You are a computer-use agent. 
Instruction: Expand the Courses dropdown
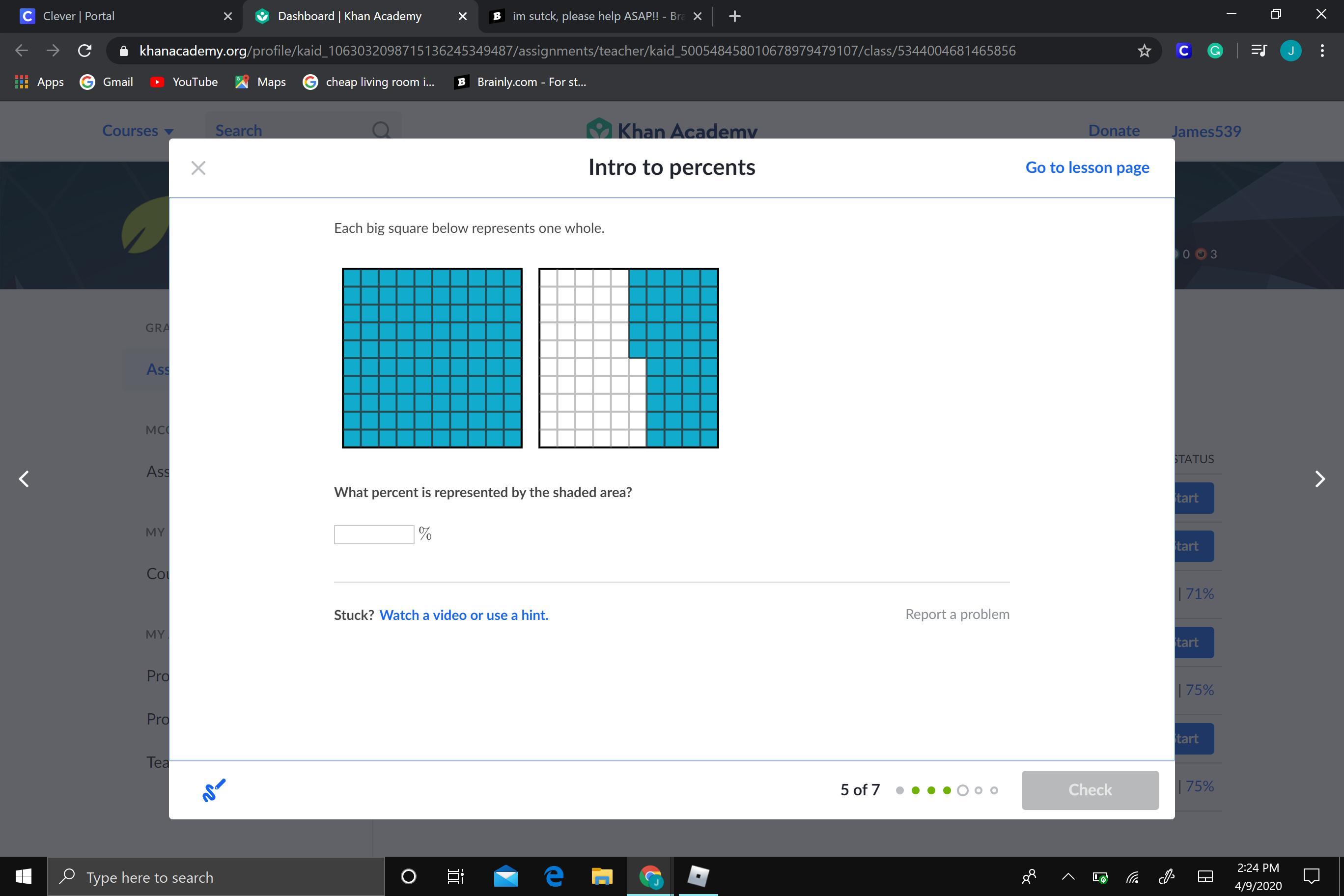138,131
